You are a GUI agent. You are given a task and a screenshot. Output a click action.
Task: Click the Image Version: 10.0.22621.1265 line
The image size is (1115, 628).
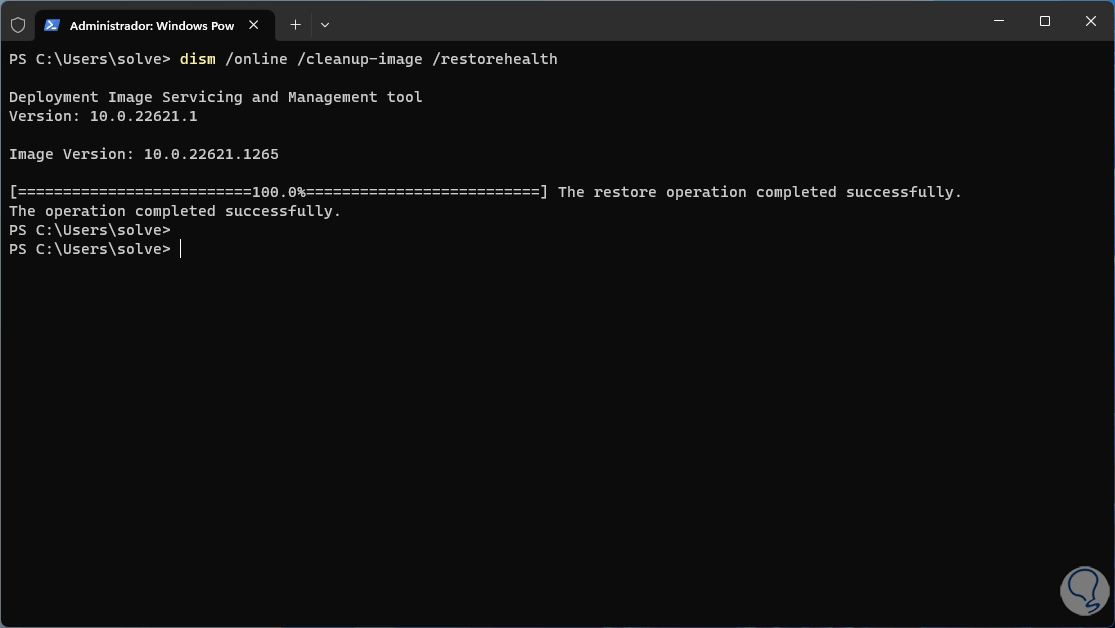point(143,154)
